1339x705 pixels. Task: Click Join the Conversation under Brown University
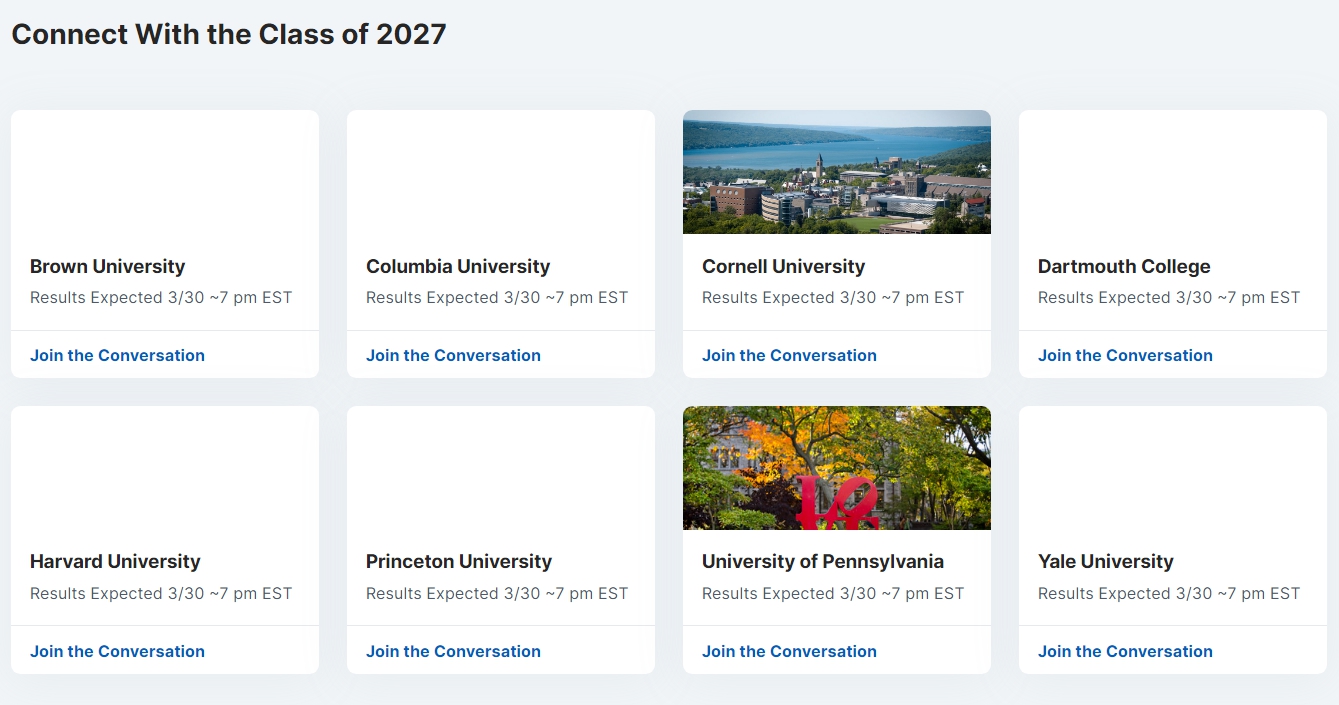click(x=117, y=355)
